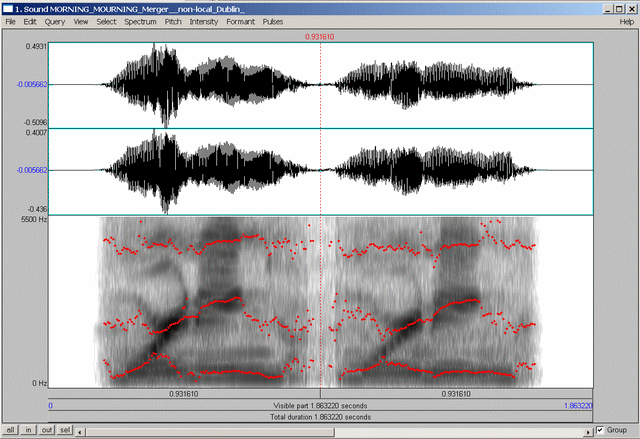Open the Edit menu
The width and height of the screenshot is (640, 439).
(x=31, y=21)
